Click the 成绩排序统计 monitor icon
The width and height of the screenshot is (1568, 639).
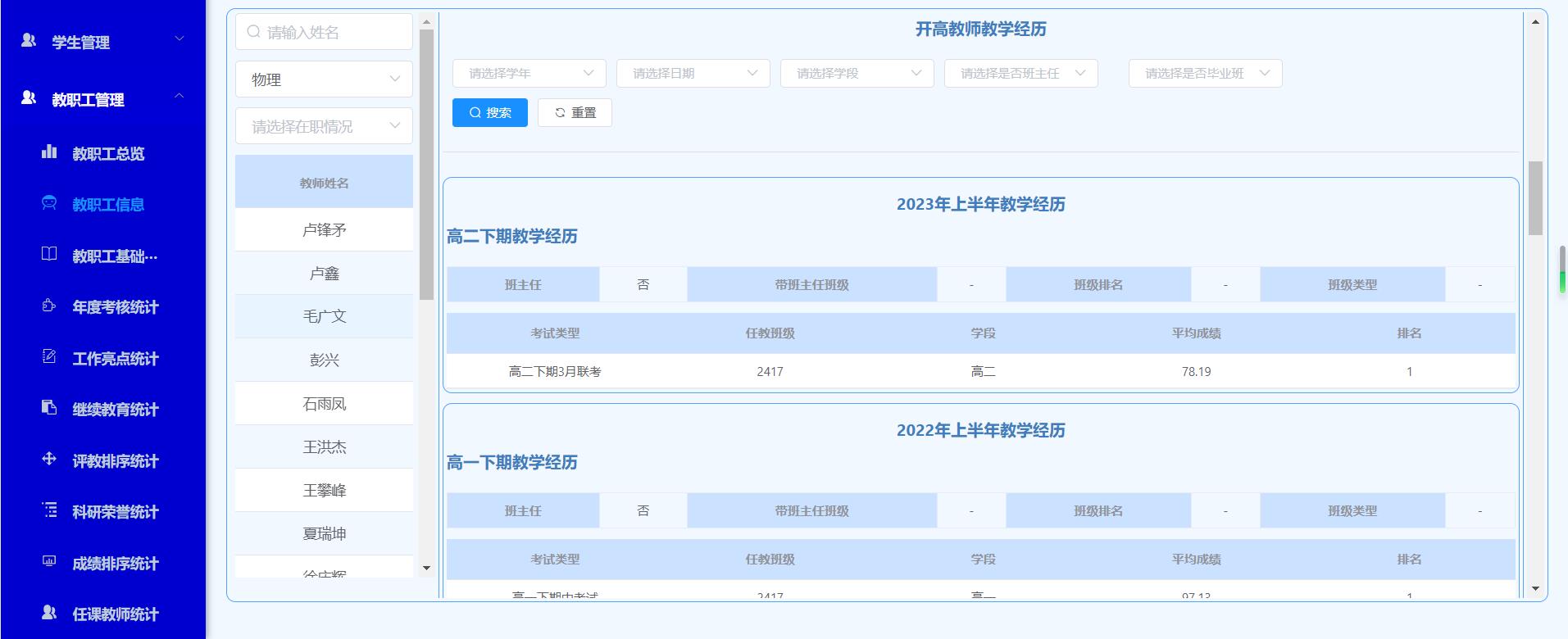49,561
